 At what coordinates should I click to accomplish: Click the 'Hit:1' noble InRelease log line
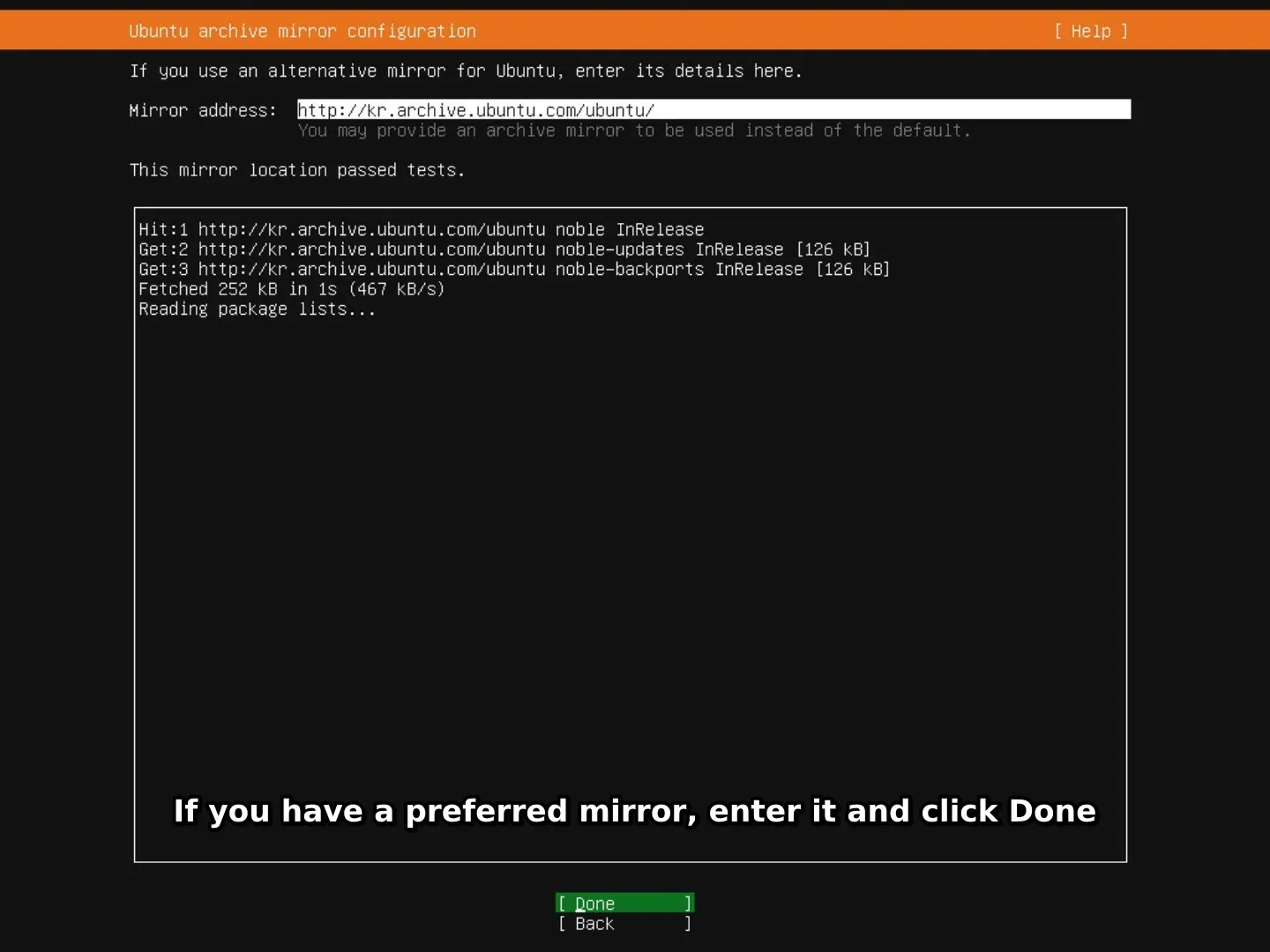(421, 229)
